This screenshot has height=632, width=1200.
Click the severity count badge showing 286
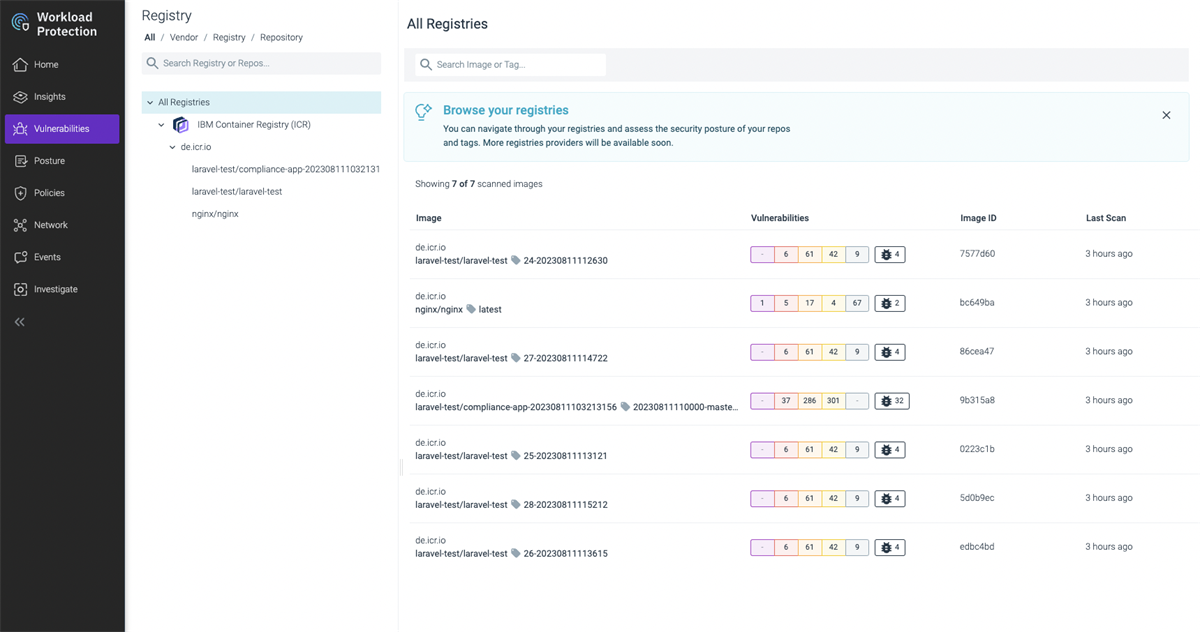(x=809, y=400)
